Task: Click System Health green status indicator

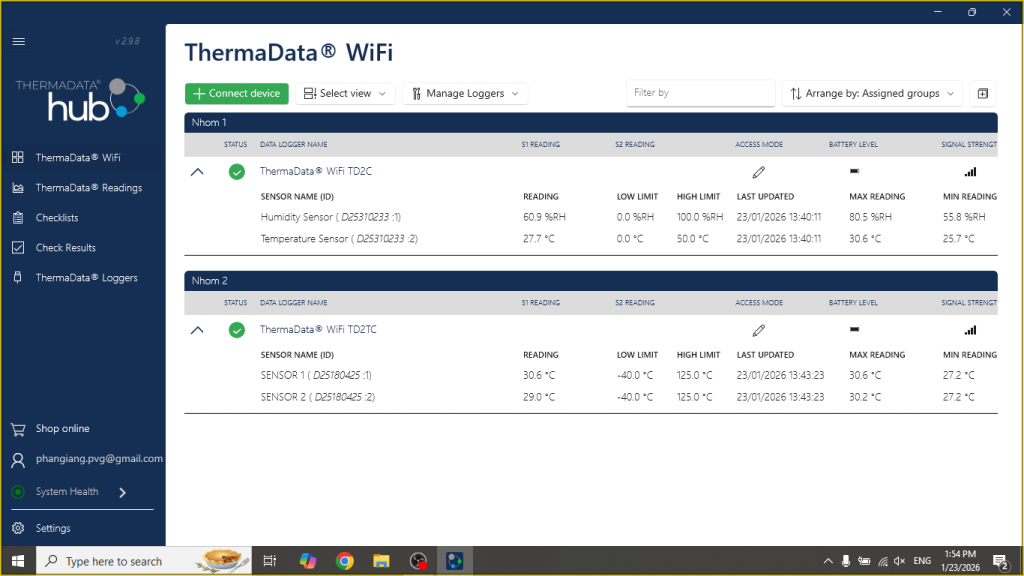Action: (x=18, y=492)
